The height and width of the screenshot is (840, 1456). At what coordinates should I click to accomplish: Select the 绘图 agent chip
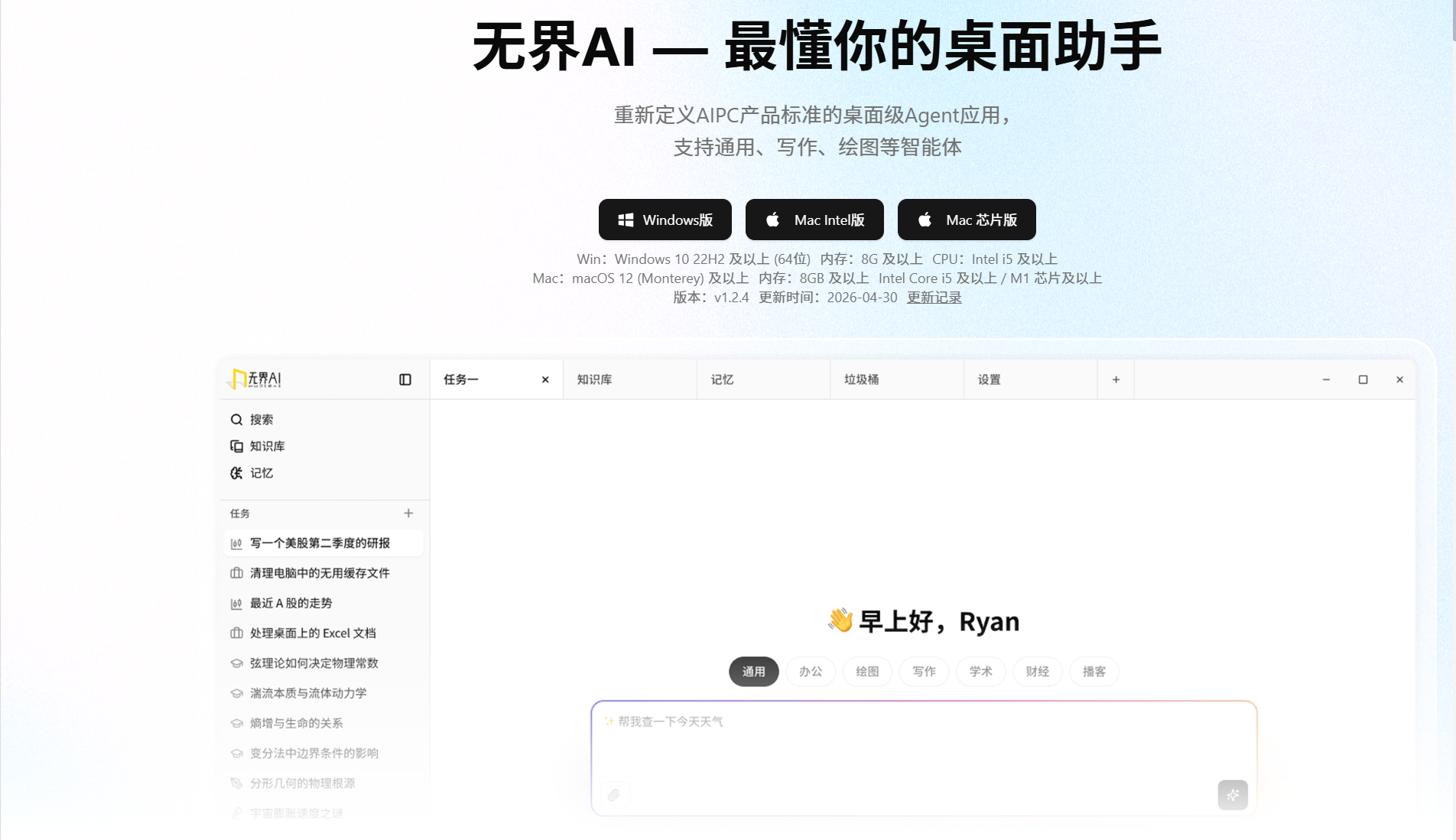[x=867, y=672]
